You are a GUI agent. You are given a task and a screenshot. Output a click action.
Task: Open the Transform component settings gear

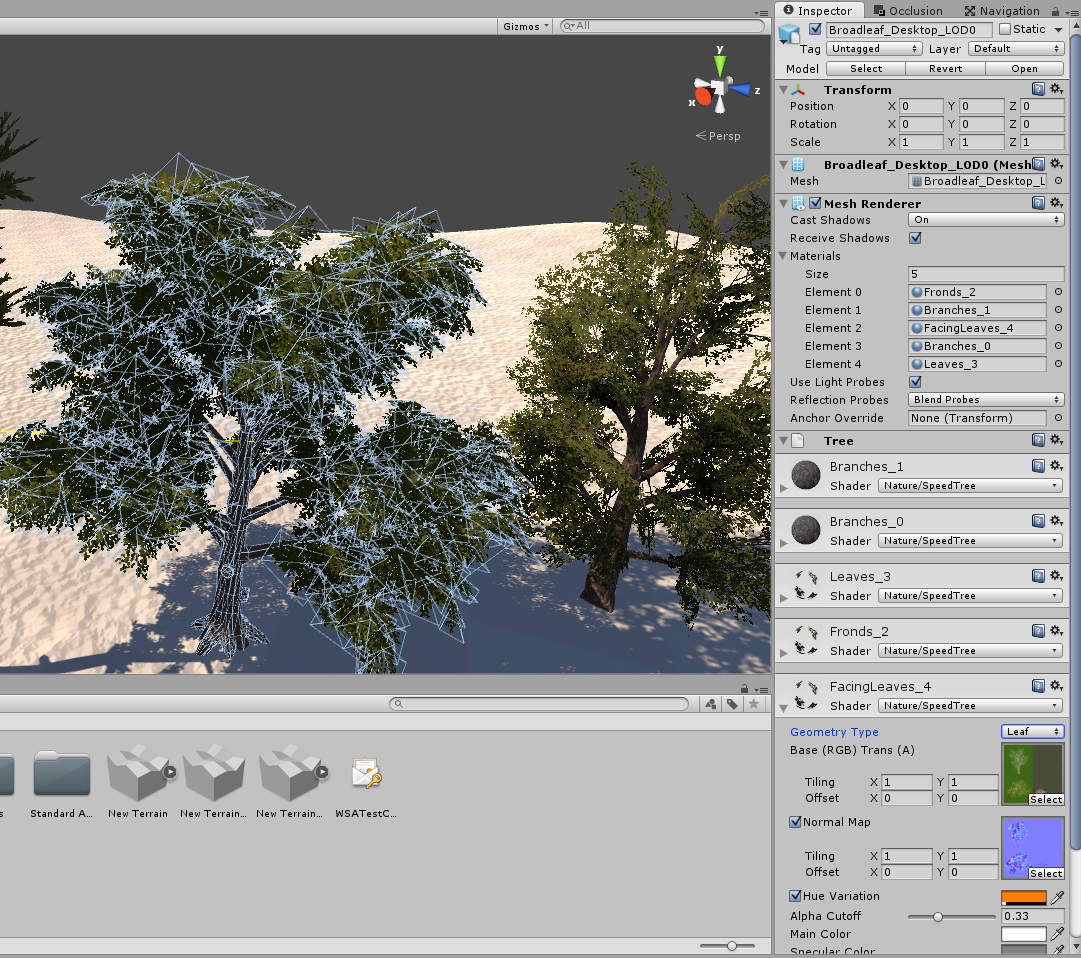(1057, 89)
